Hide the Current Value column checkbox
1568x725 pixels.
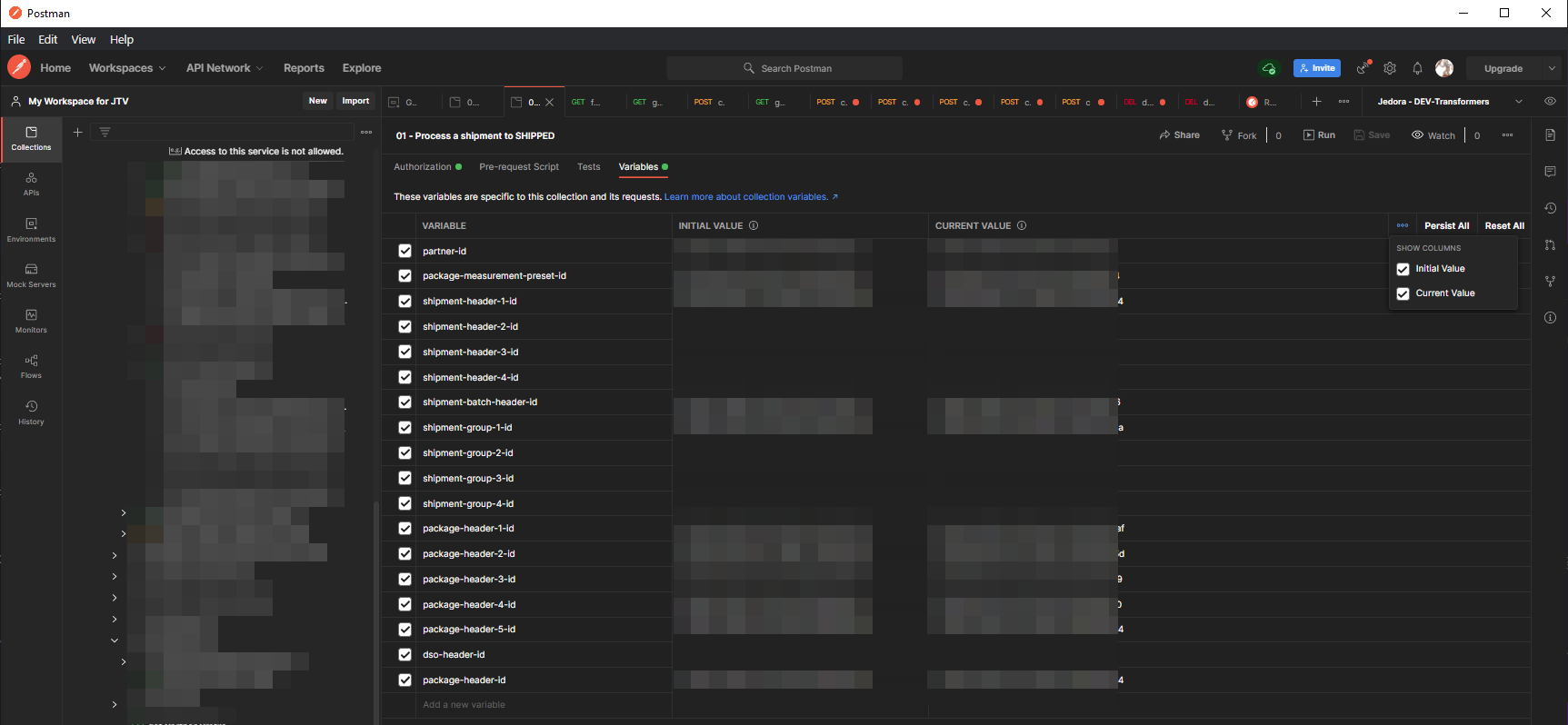(1403, 293)
